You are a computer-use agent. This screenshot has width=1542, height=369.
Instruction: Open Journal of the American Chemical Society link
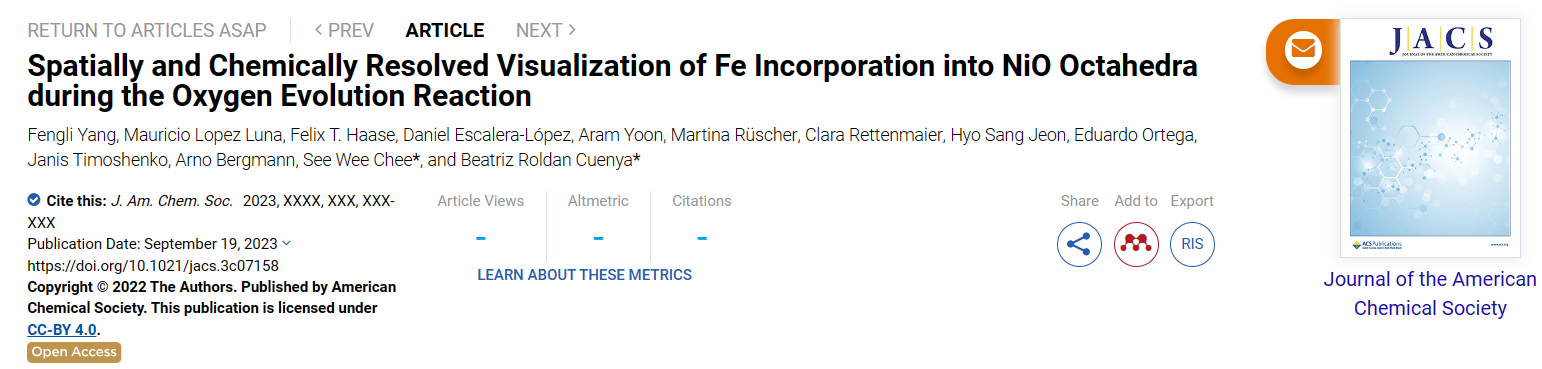click(1430, 294)
